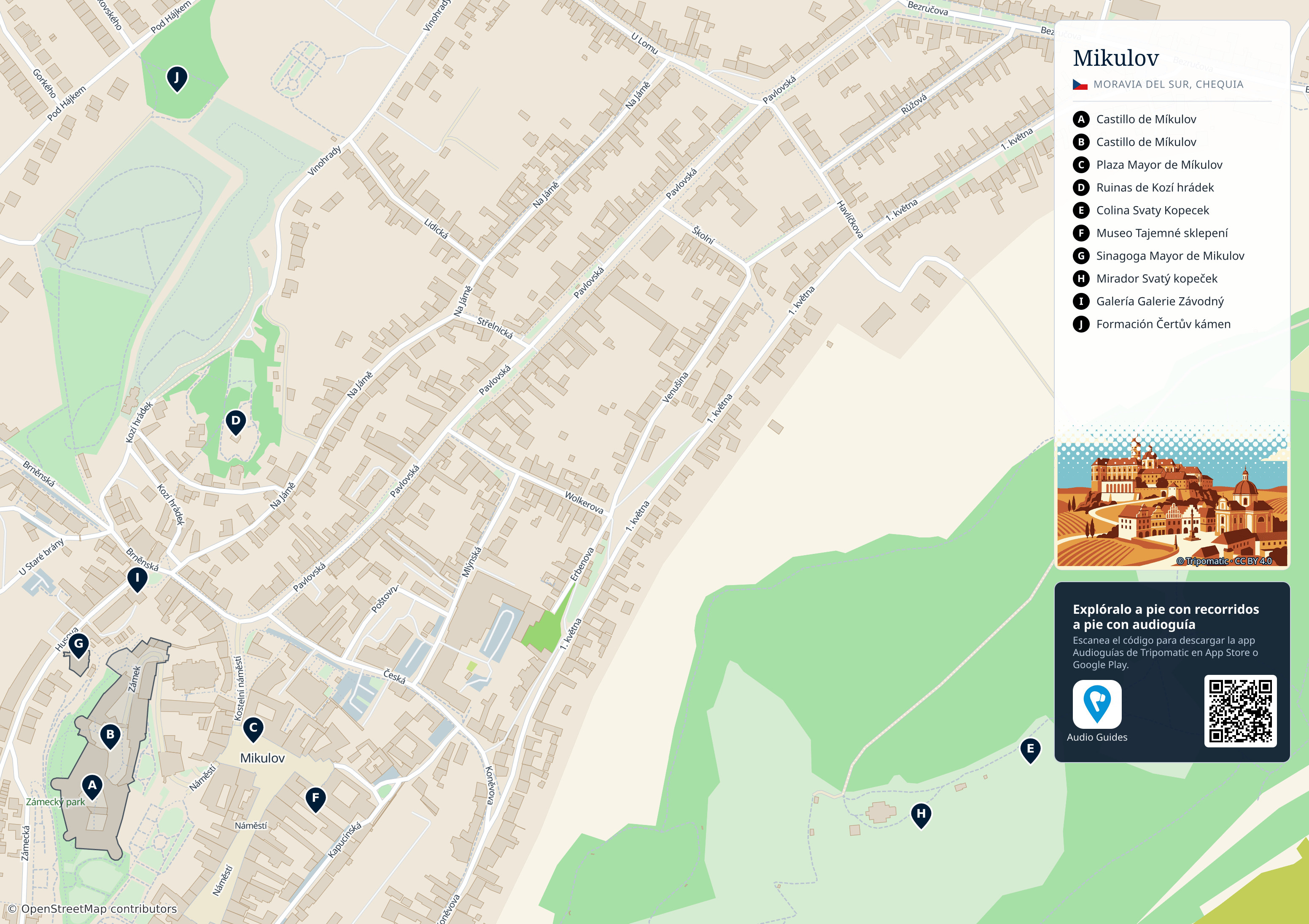Click the 'Venušina' street label

(x=675, y=388)
